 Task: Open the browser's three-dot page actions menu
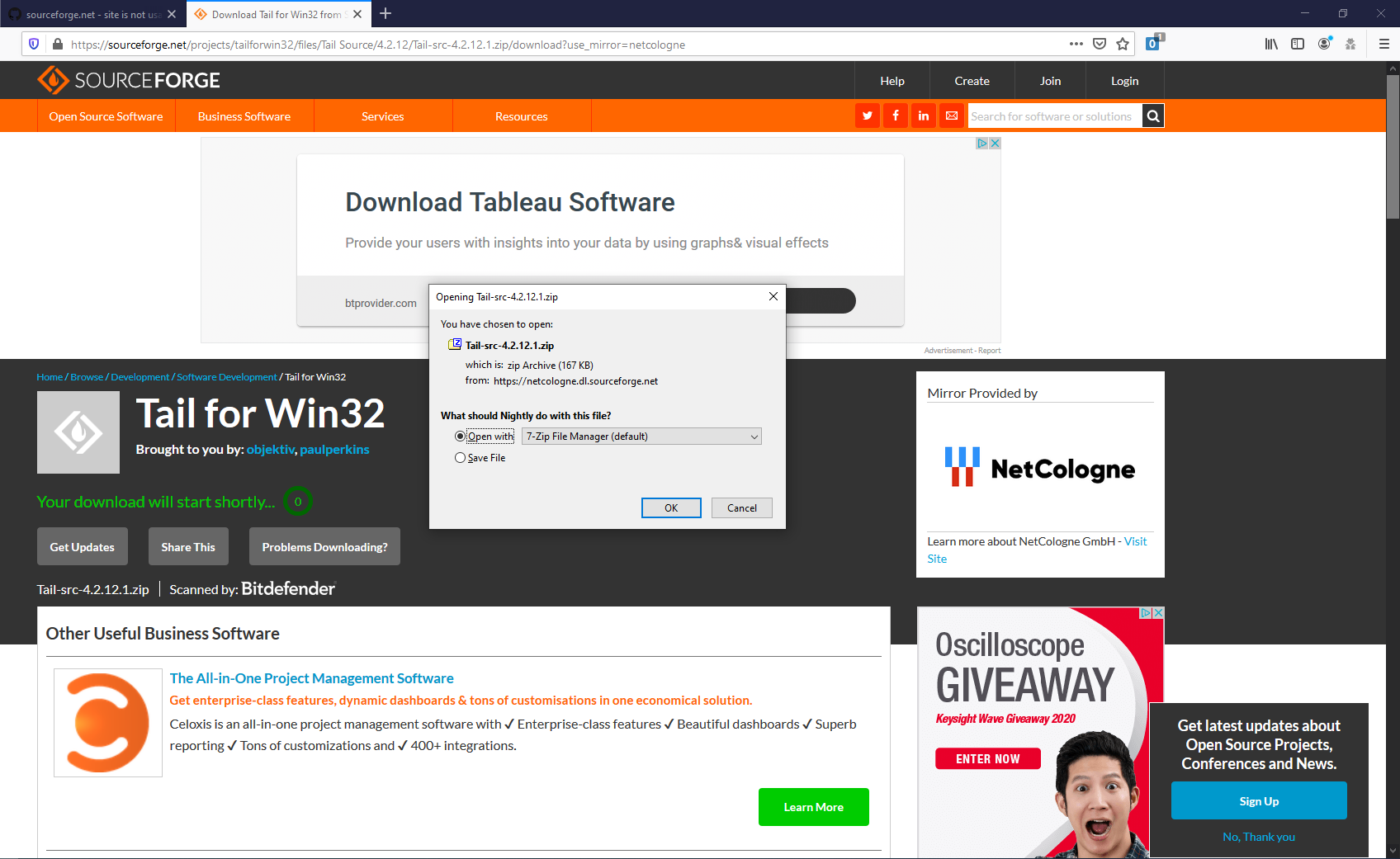(1076, 44)
